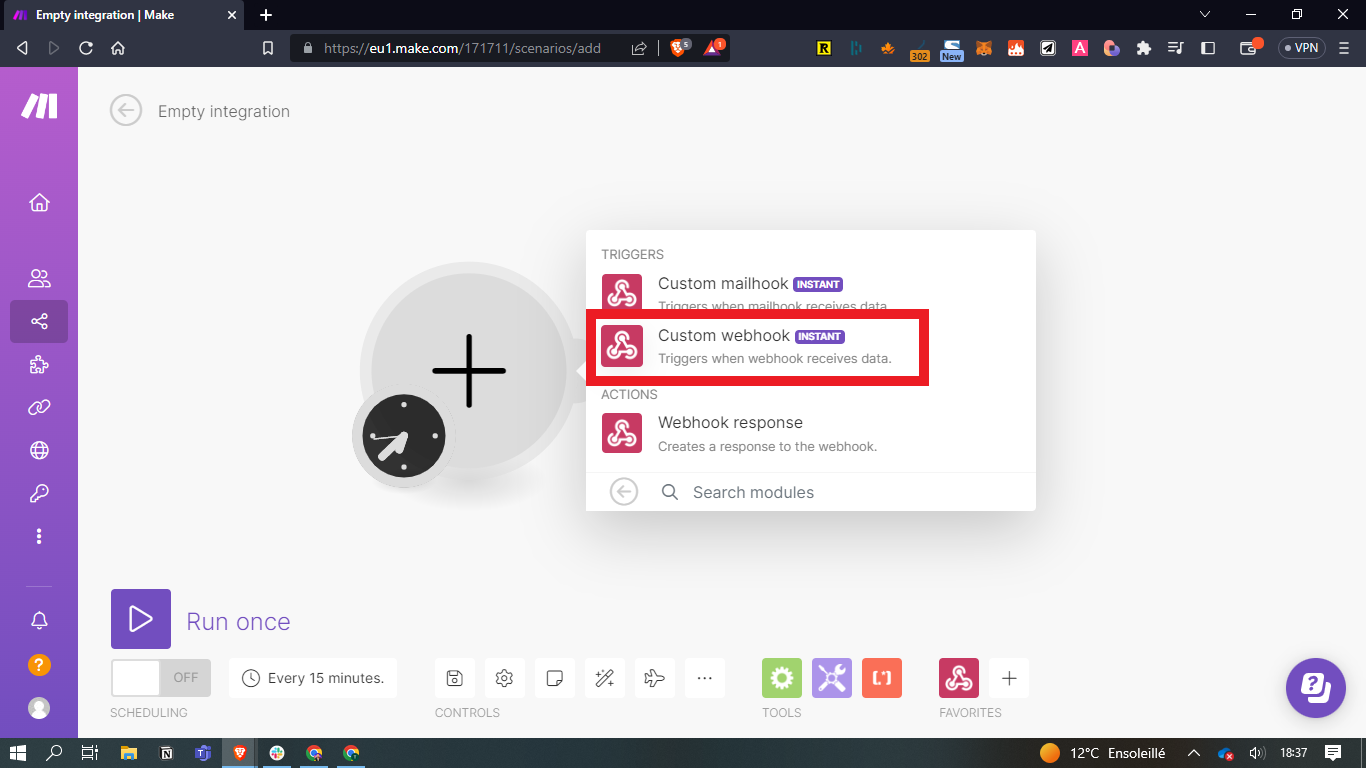Open the Keys icon in the sidebar
1366x768 pixels.
tap(39, 493)
